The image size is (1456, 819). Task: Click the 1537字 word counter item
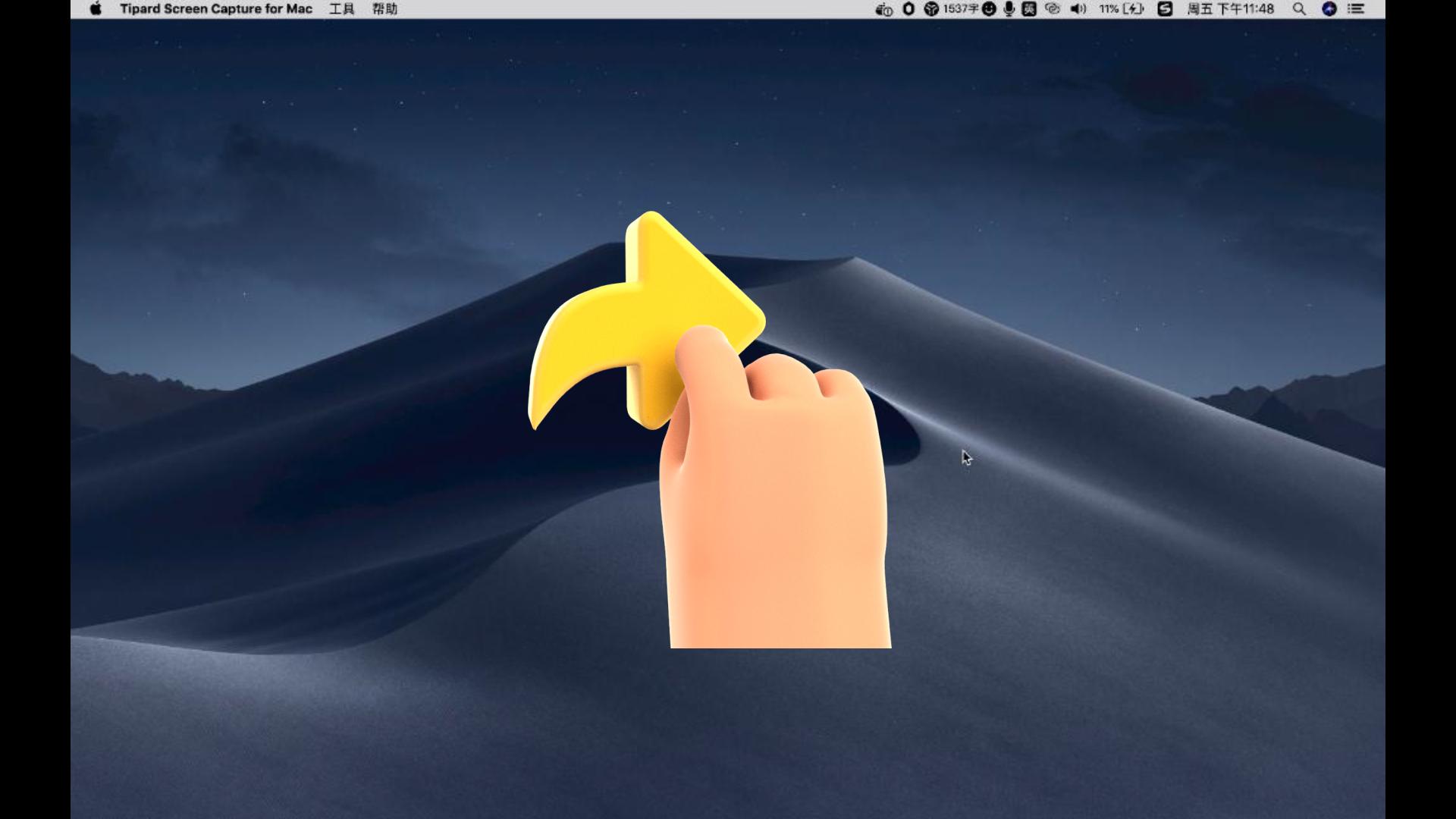click(x=961, y=9)
